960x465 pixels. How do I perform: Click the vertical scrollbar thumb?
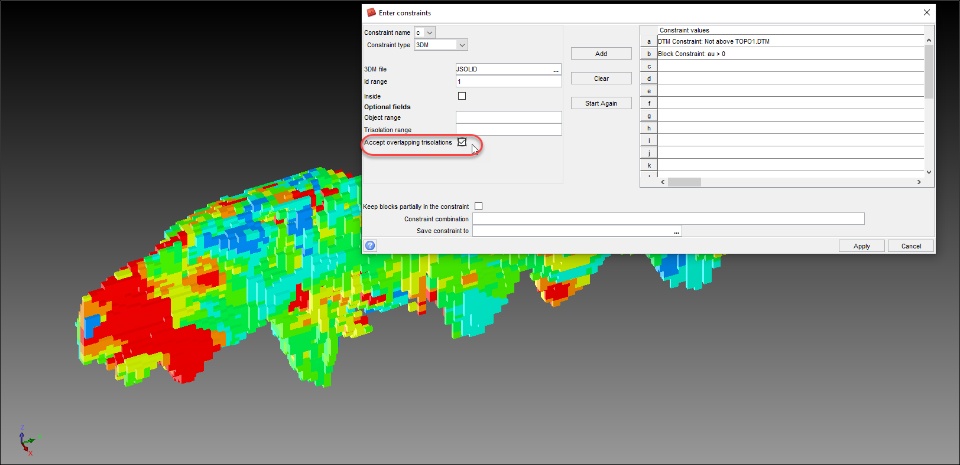pyautogui.click(x=929, y=72)
